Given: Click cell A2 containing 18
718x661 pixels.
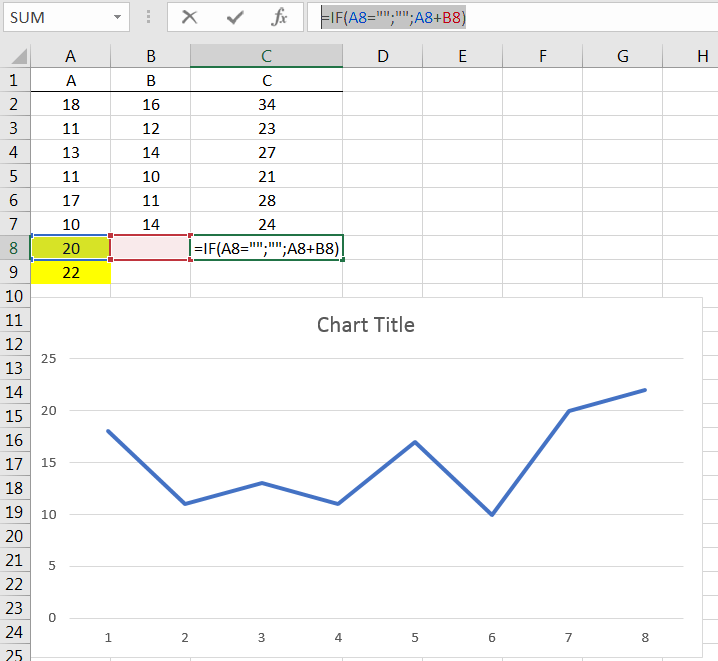Looking at the screenshot, I should click(71, 104).
